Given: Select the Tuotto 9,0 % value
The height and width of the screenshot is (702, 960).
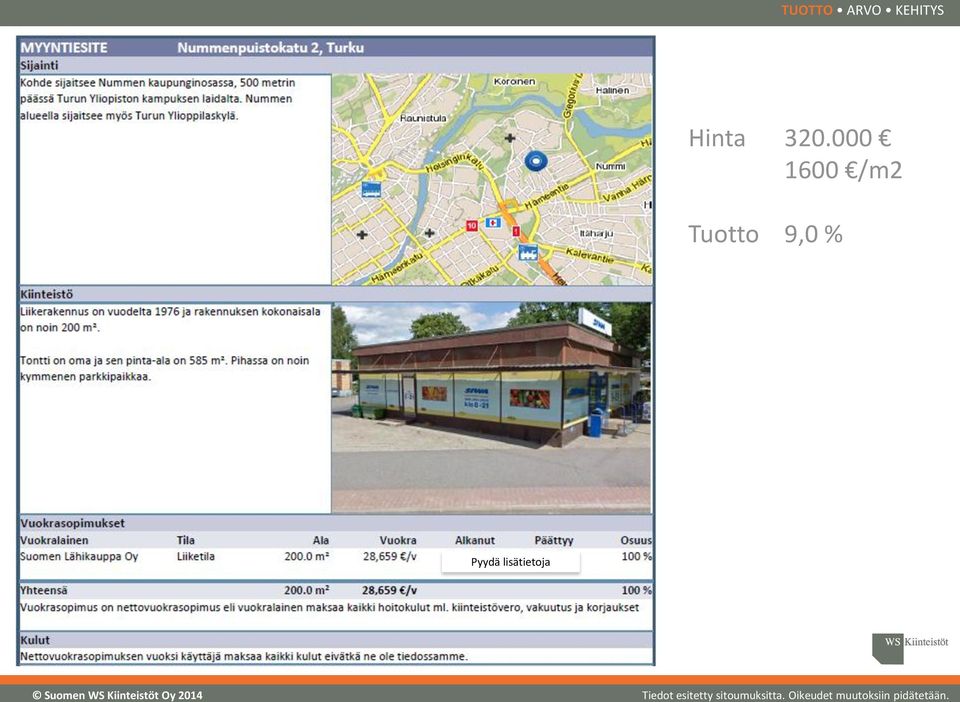Looking at the screenshot, I should (814, 234).
